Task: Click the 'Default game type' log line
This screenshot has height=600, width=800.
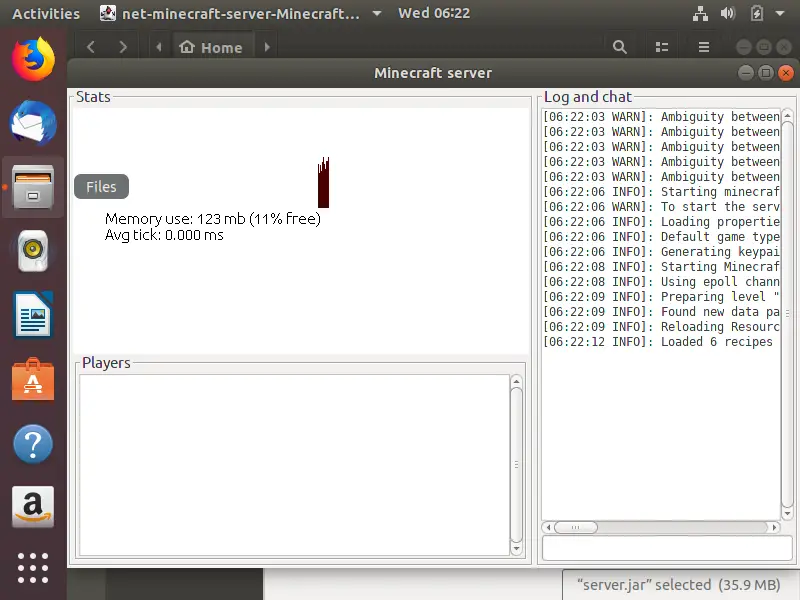Action: (661, 237)
